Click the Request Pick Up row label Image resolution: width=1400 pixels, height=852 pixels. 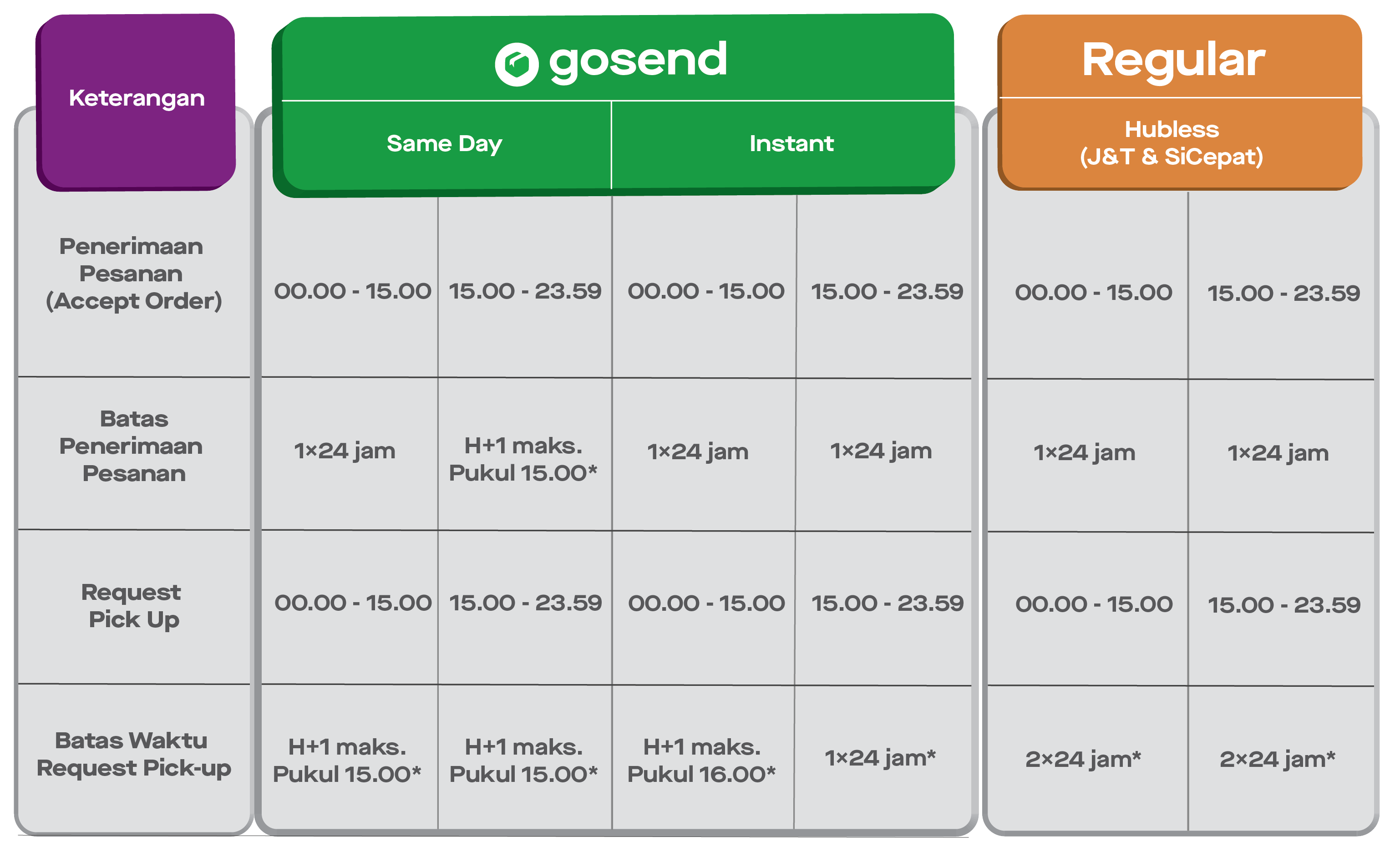(132, 606)
